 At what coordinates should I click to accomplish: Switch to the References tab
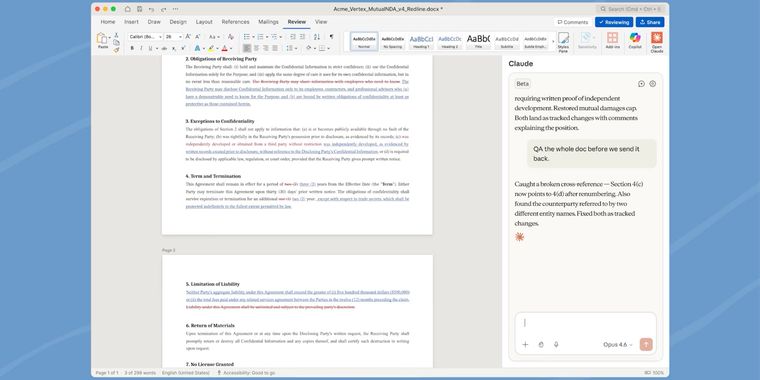236,22
